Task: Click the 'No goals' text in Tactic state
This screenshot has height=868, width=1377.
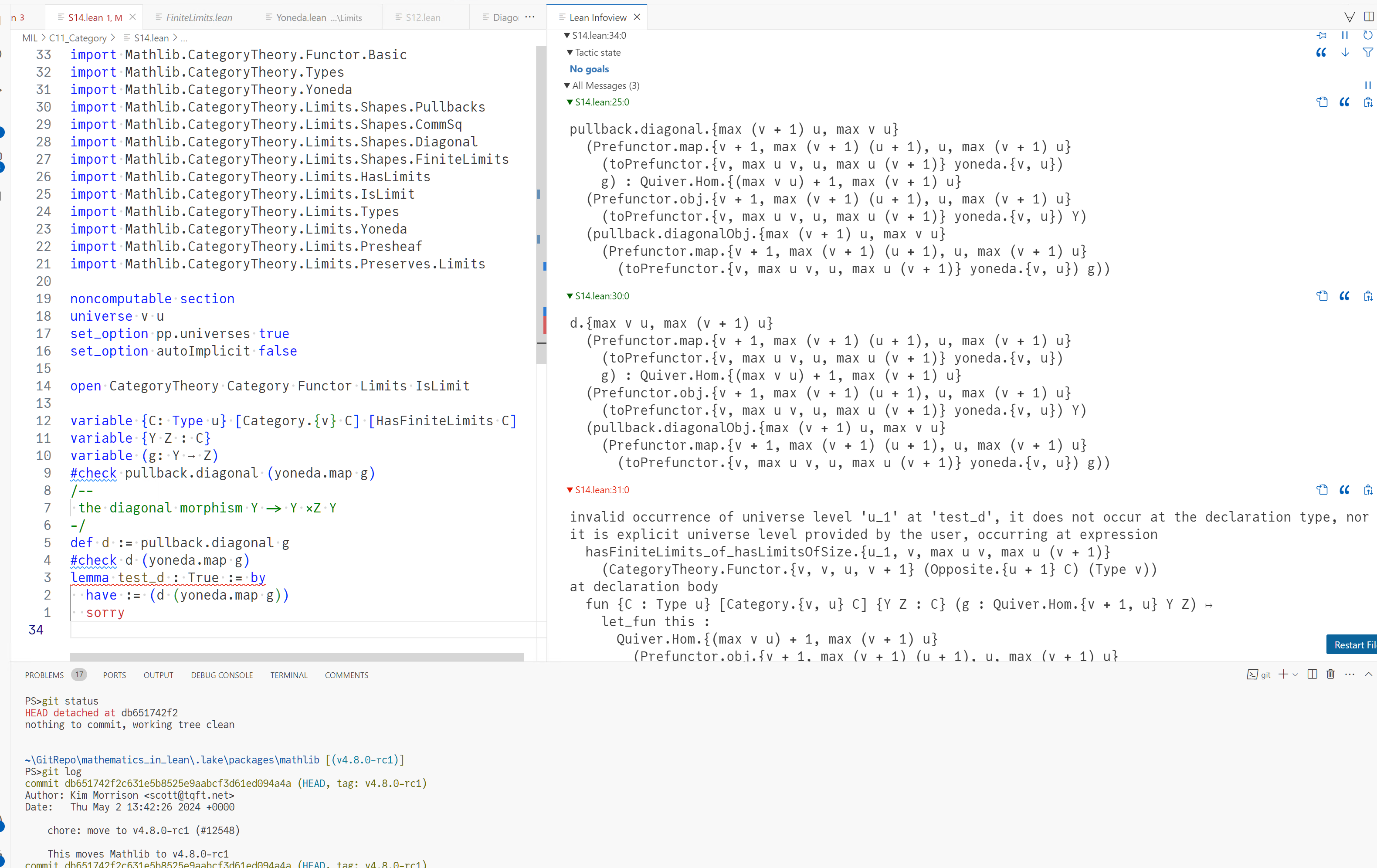Action: 589,69
